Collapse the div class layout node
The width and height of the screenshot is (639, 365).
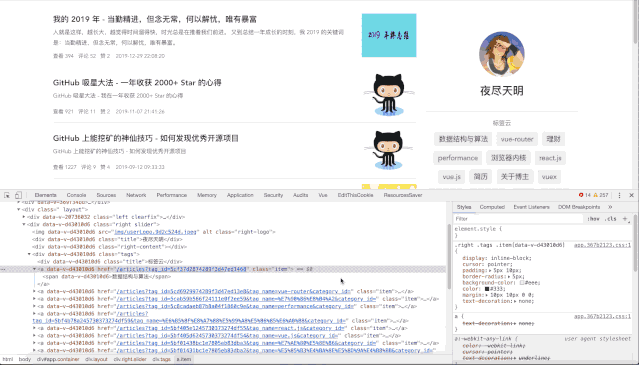[19, 209]
